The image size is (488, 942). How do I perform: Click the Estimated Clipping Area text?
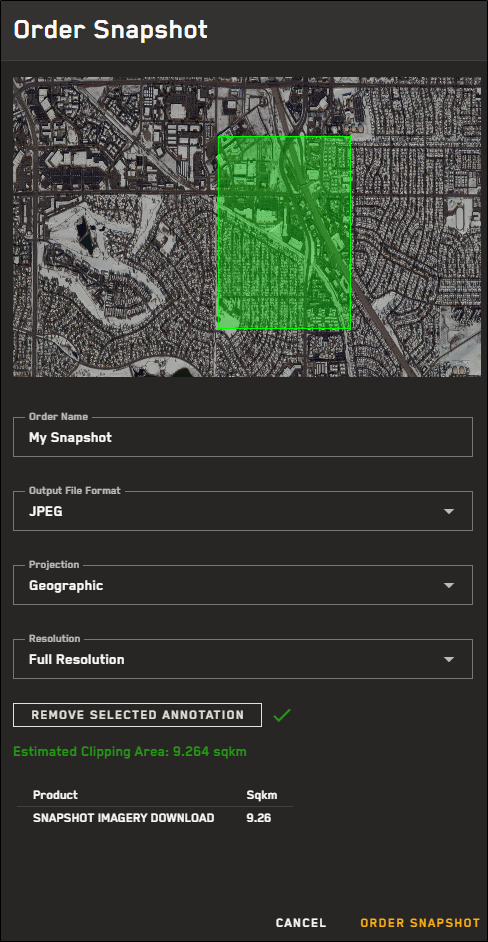click(130, 752)
